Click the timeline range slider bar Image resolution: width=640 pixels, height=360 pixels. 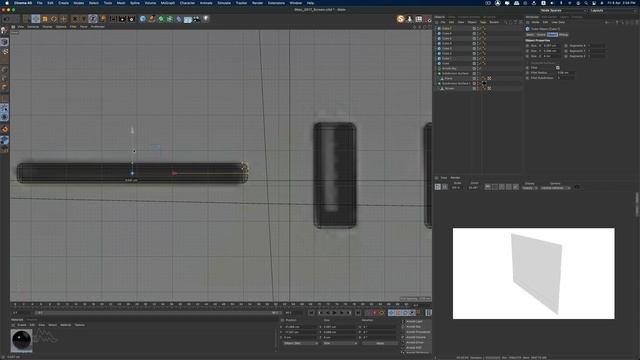pos(157,313)
